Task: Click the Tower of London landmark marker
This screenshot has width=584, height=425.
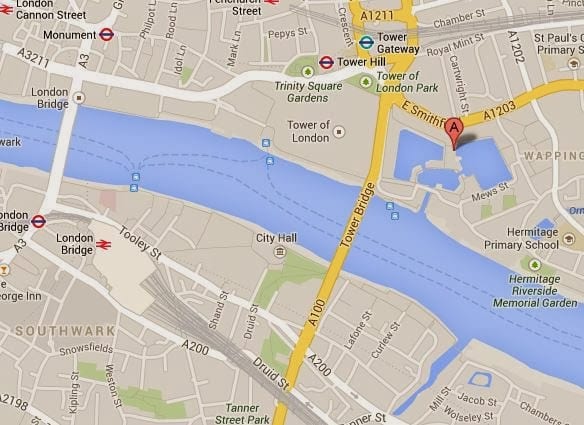Action: tap(339, 132)
